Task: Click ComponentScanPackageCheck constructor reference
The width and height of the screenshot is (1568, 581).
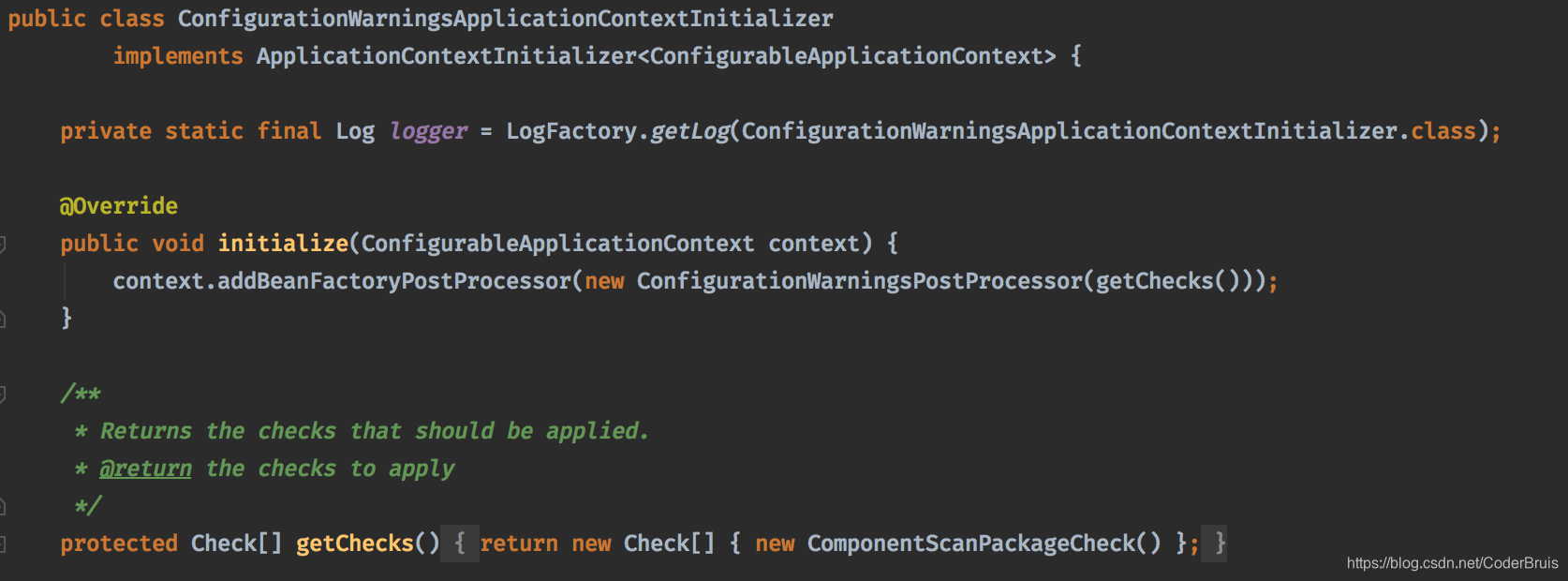Action: [971, 544]
